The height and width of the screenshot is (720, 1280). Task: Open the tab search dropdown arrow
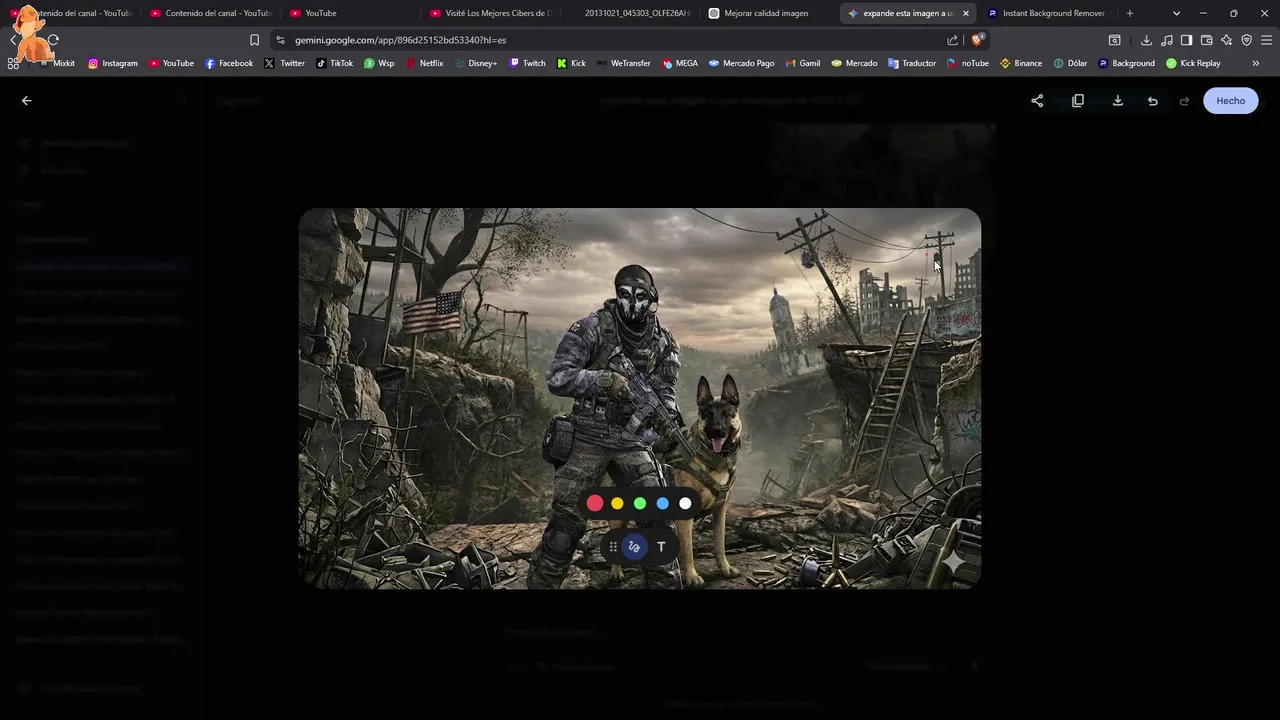[1176, 13]
